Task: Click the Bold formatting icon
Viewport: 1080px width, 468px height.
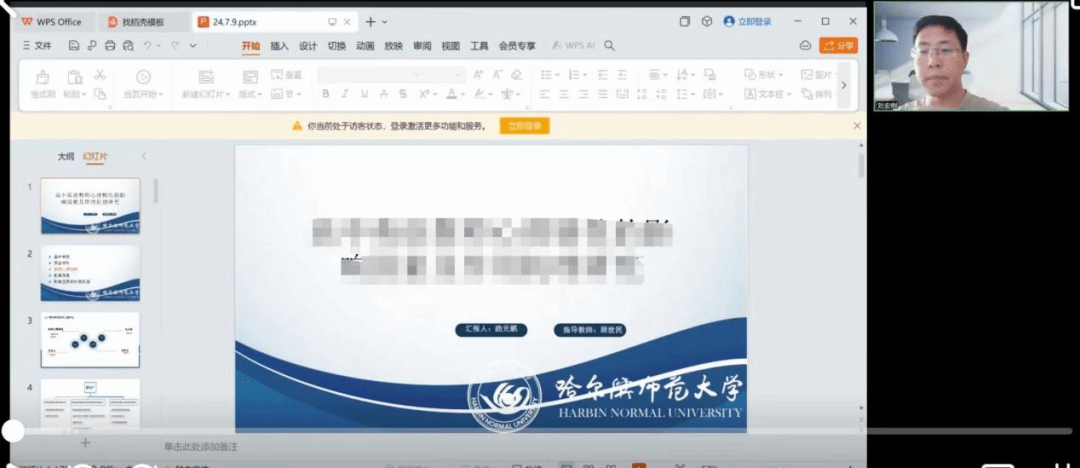Action: coord(325,94)
